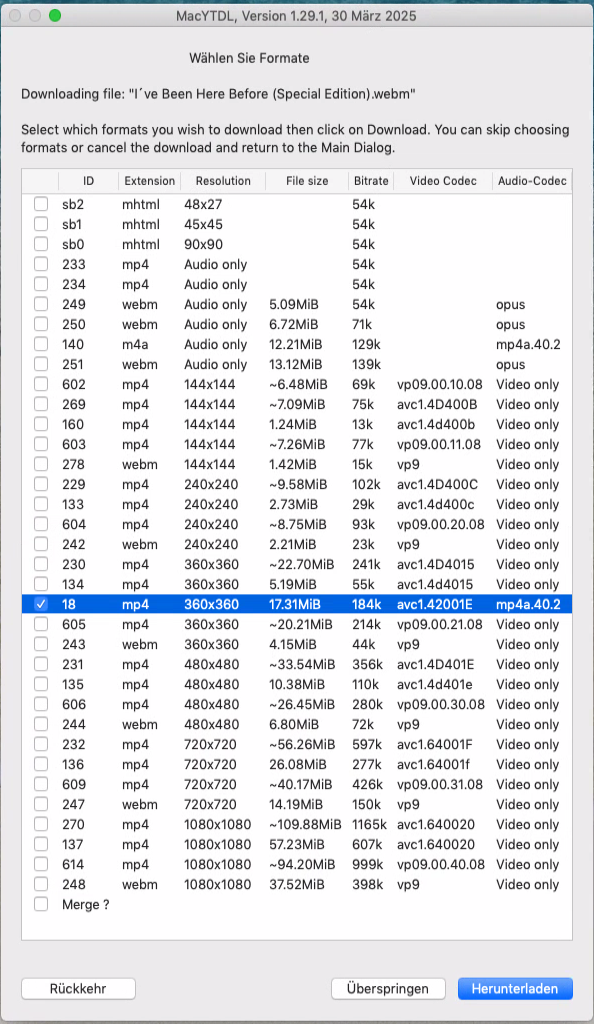
Task: Sort by the File size column header
Action: [x=307, y=181]
